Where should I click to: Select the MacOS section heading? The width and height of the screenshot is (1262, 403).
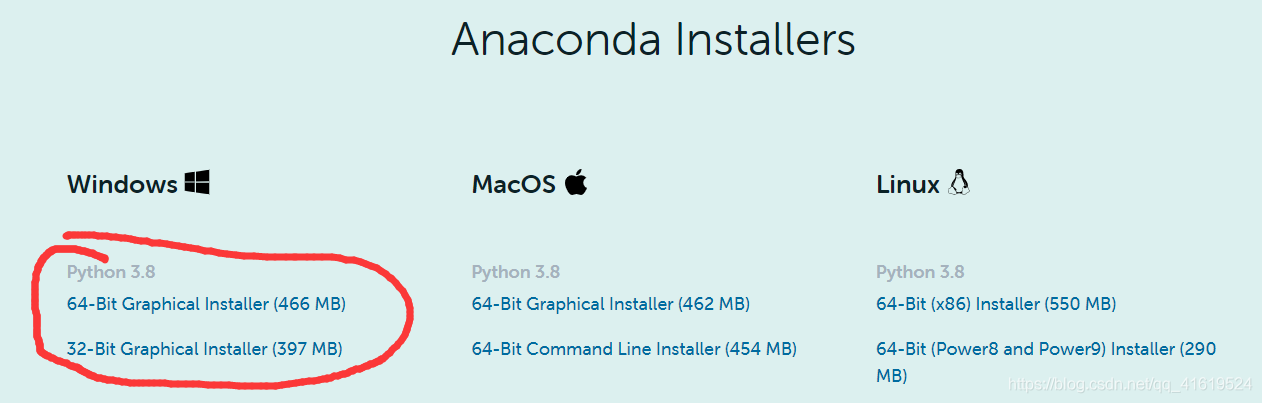click(514, 184)
